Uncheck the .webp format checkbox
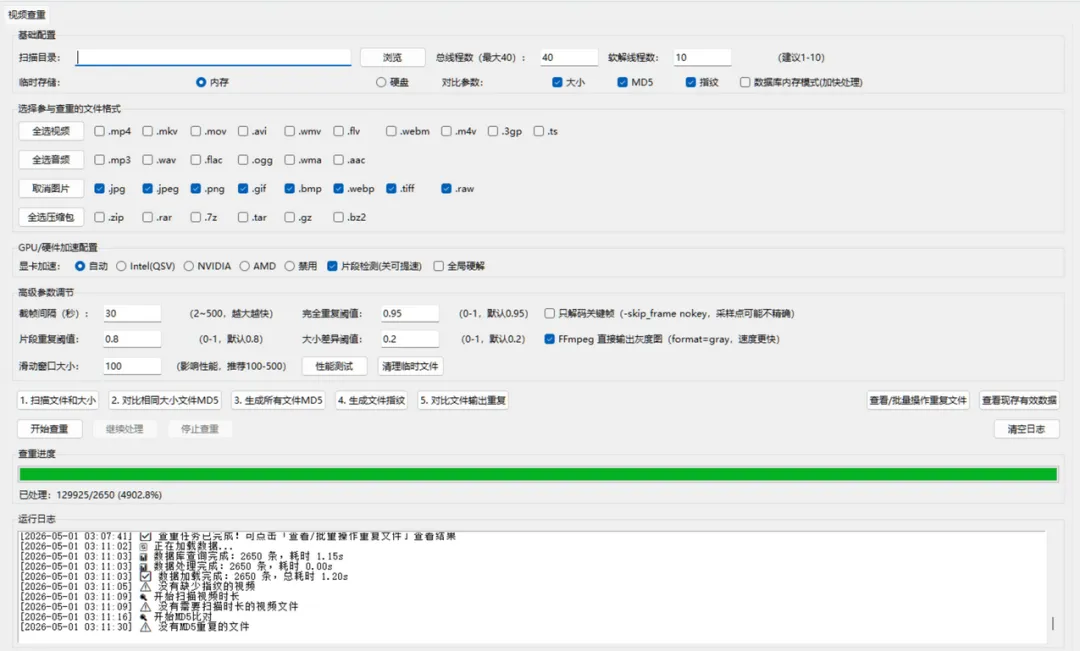Viewport: 1080px width, 651px height. (x=338, y=188)
